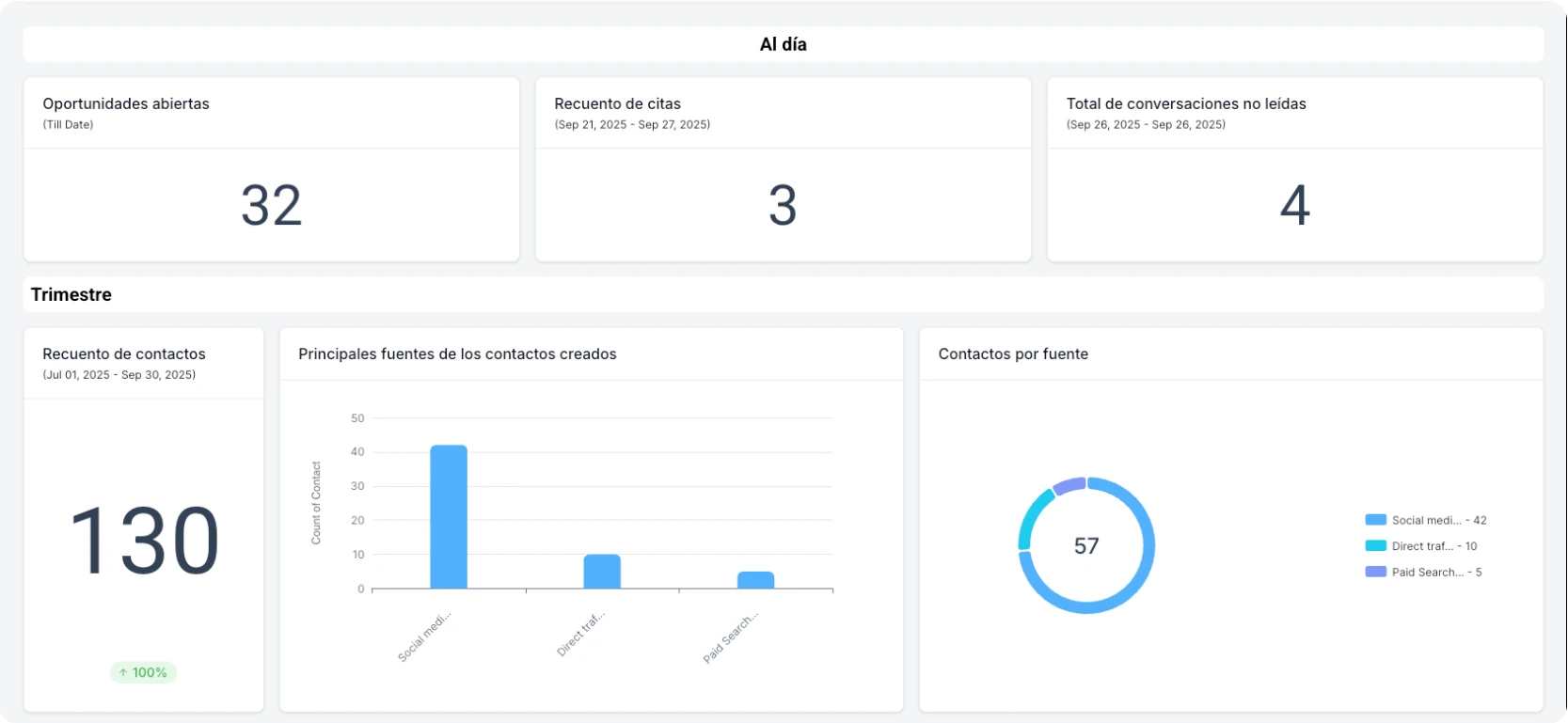Viewport: 1568px width, 723px height.
Task: Click the Social media bar in the chart
Action: pyautogui.click(x=449, y=517)
